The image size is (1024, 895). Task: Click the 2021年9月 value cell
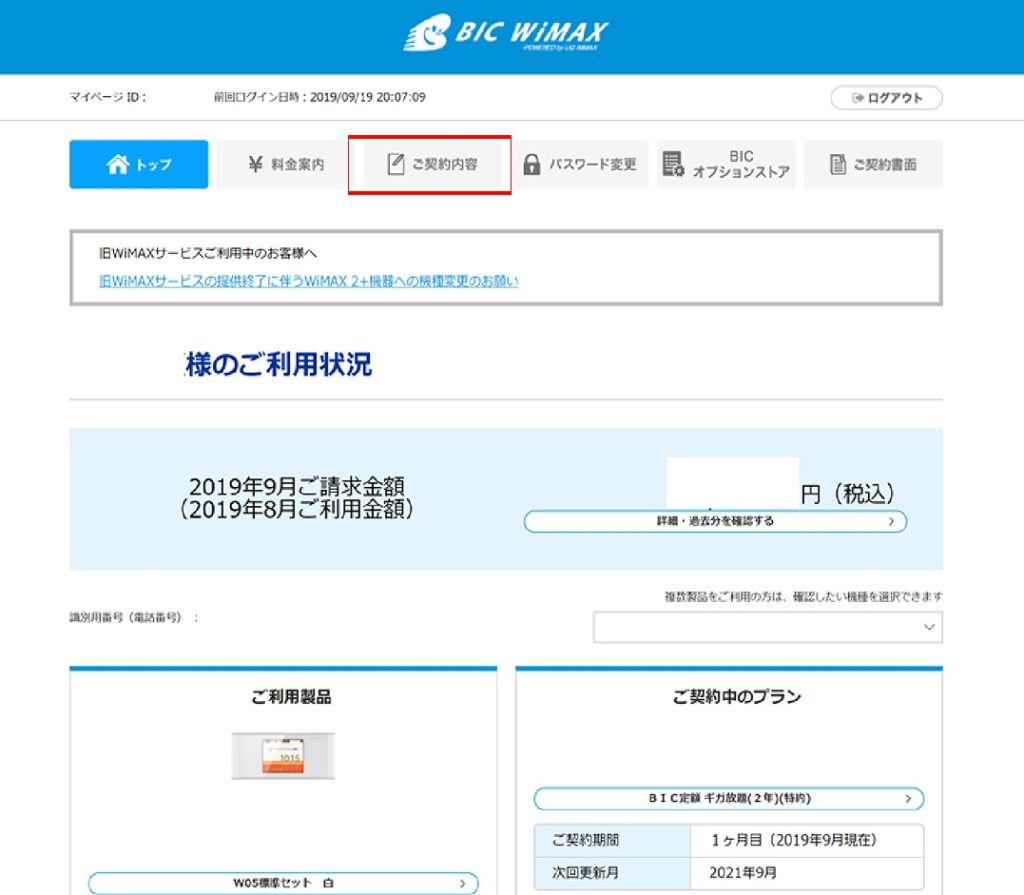pos(807,873)
